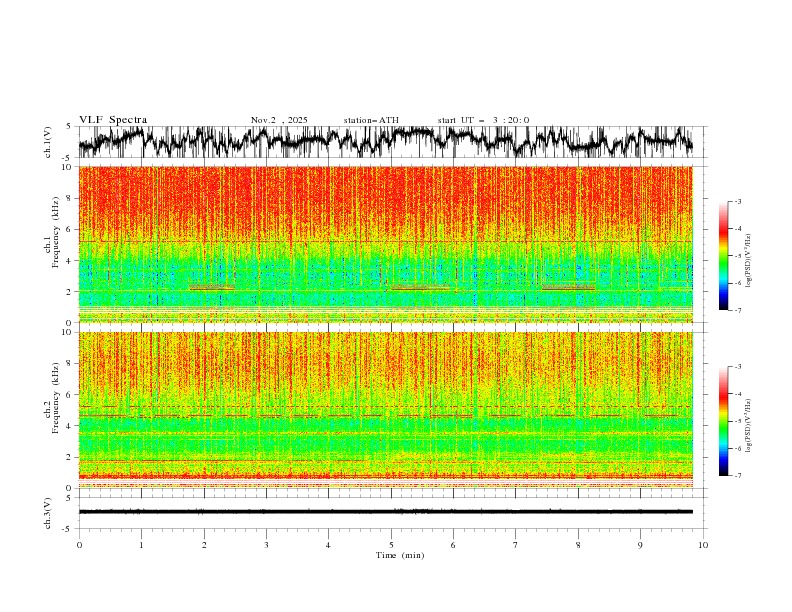Click time axis tick label '5'

click(391, 545)
